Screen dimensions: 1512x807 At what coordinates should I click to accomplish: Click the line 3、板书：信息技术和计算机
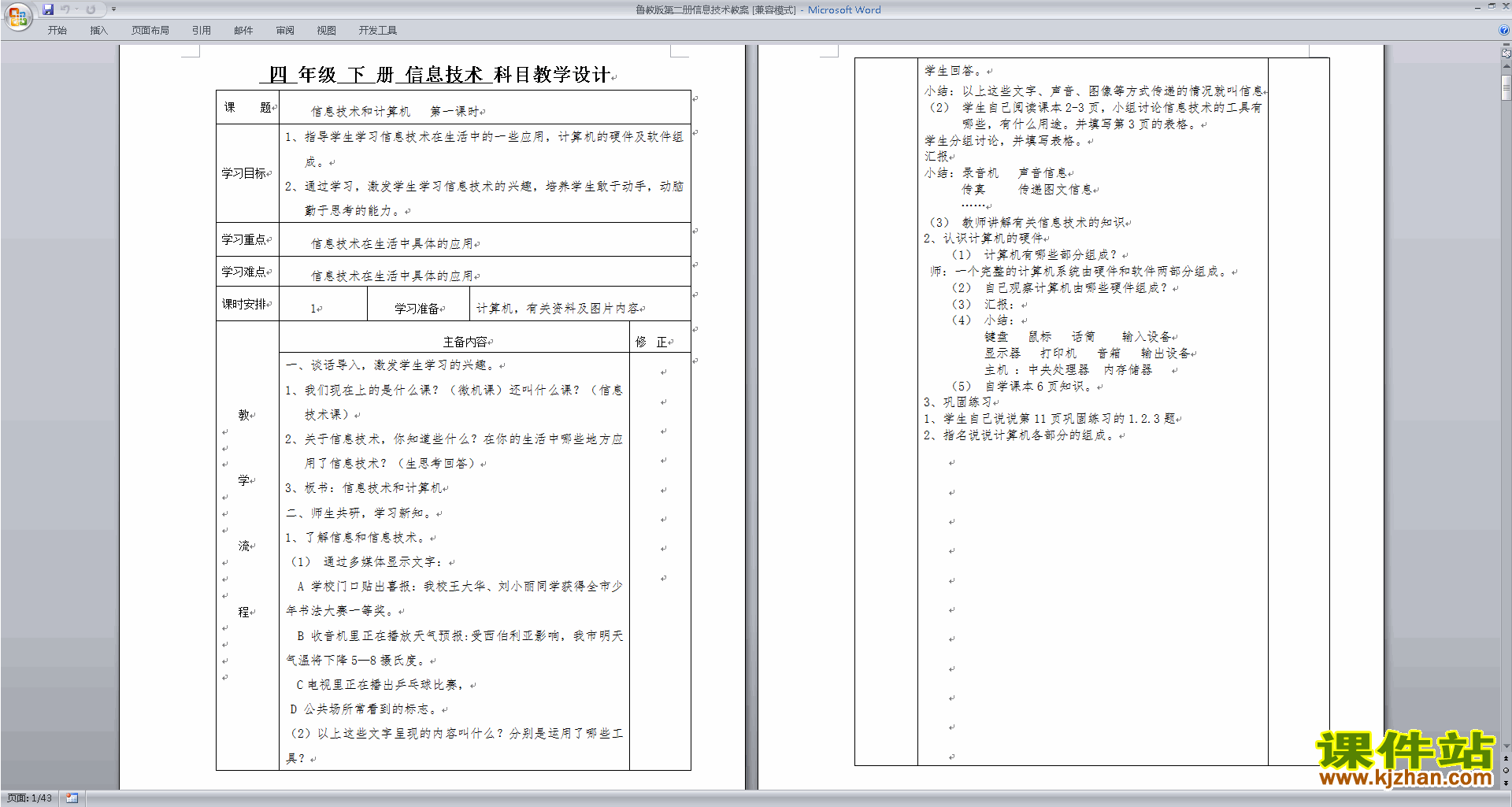coord(366,488)
